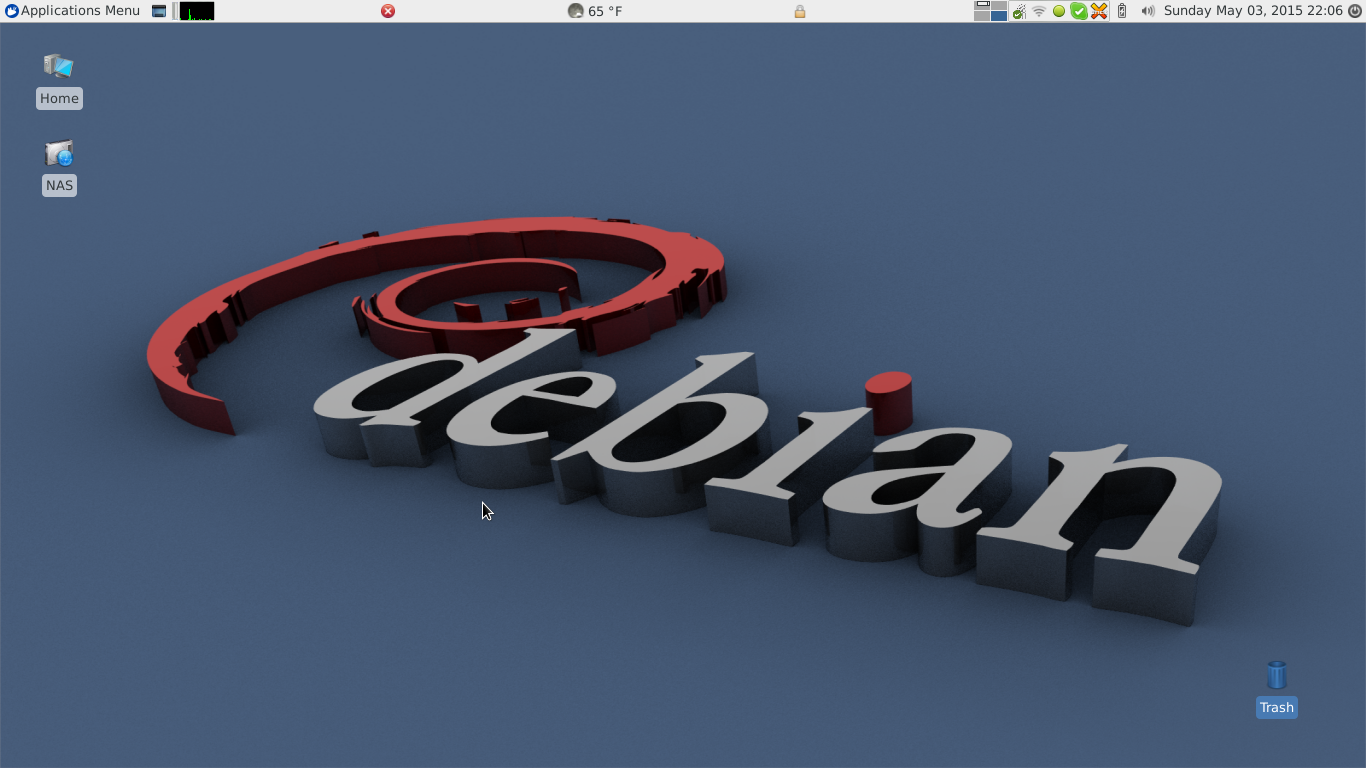This screenshot has width=1366, height=768.
Task: Open the 65 °F weather applet
Action: [595, 11]
